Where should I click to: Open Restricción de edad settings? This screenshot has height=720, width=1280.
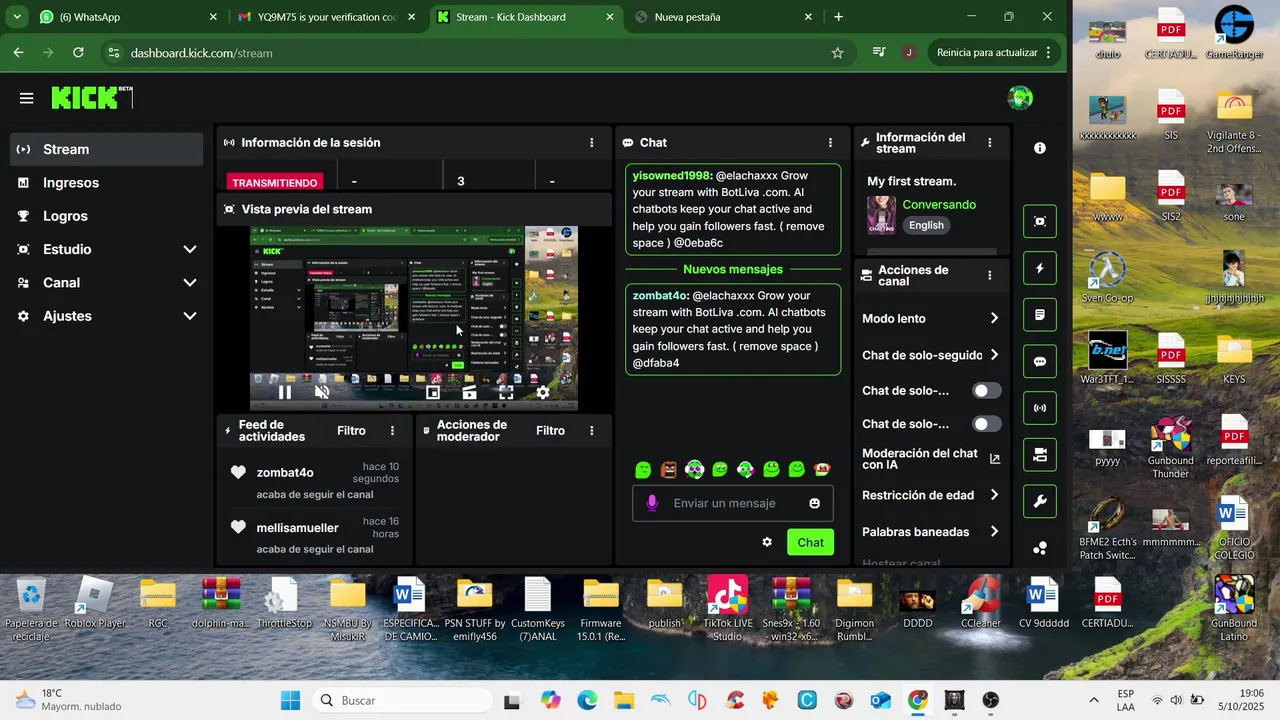point(931,495)
